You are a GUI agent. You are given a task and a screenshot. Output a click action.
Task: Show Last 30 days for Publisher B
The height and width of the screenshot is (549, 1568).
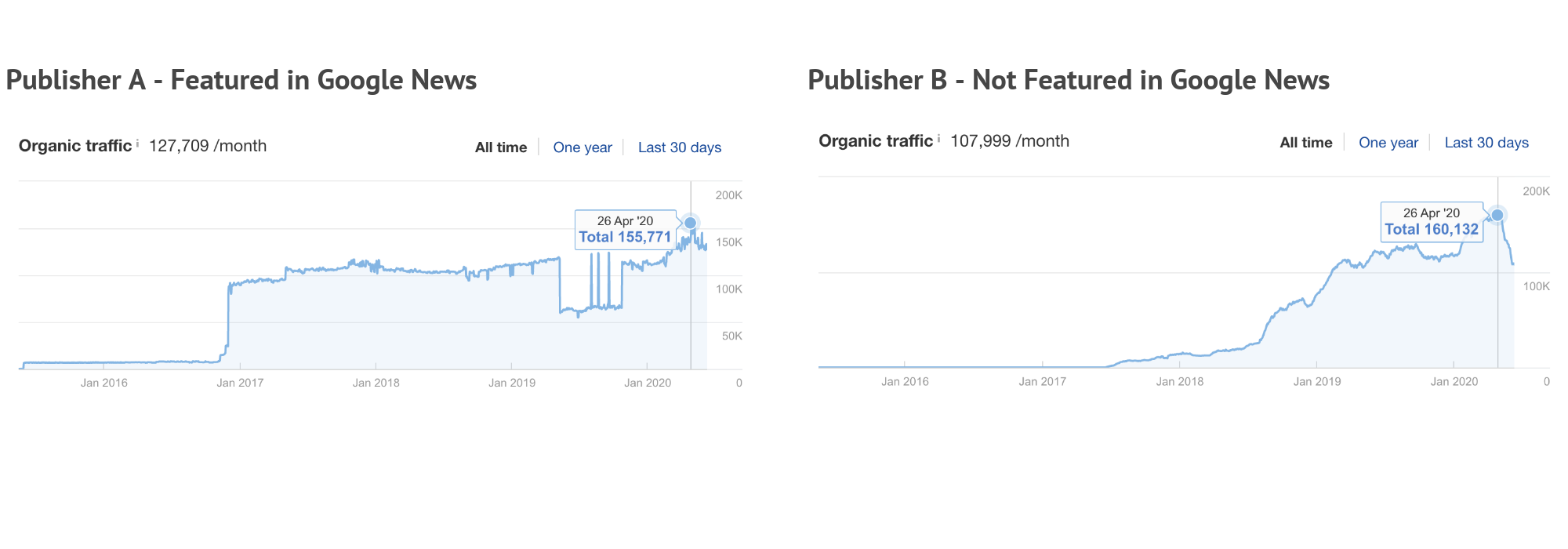click(1486, 143)
